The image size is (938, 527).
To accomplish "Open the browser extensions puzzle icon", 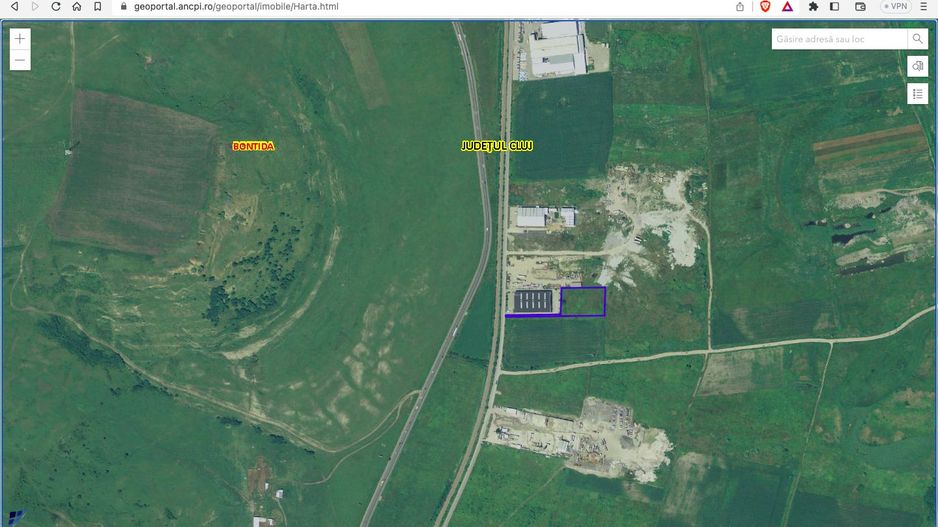I will (x=813, y=7).
